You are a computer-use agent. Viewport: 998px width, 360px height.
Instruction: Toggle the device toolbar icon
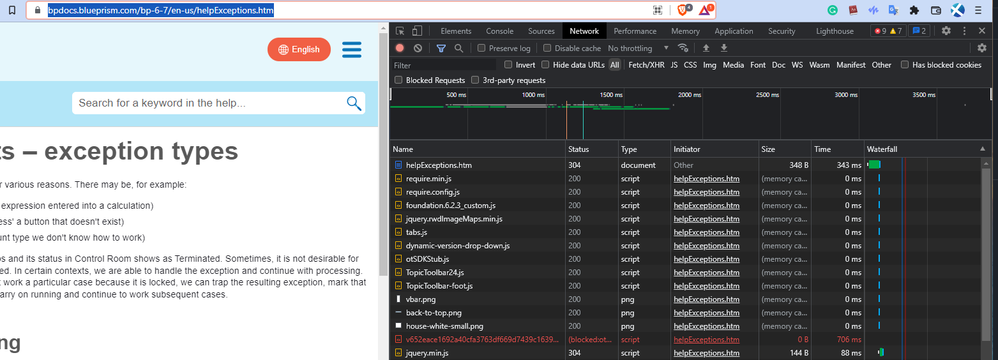[x=417, y=31]
